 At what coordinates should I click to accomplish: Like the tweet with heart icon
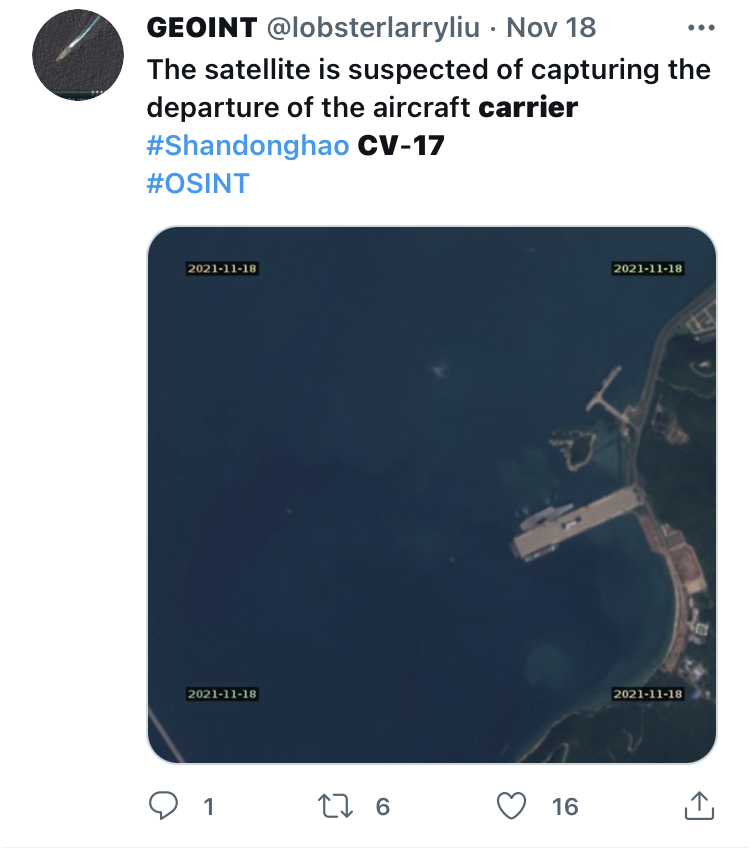click(511, 806)
